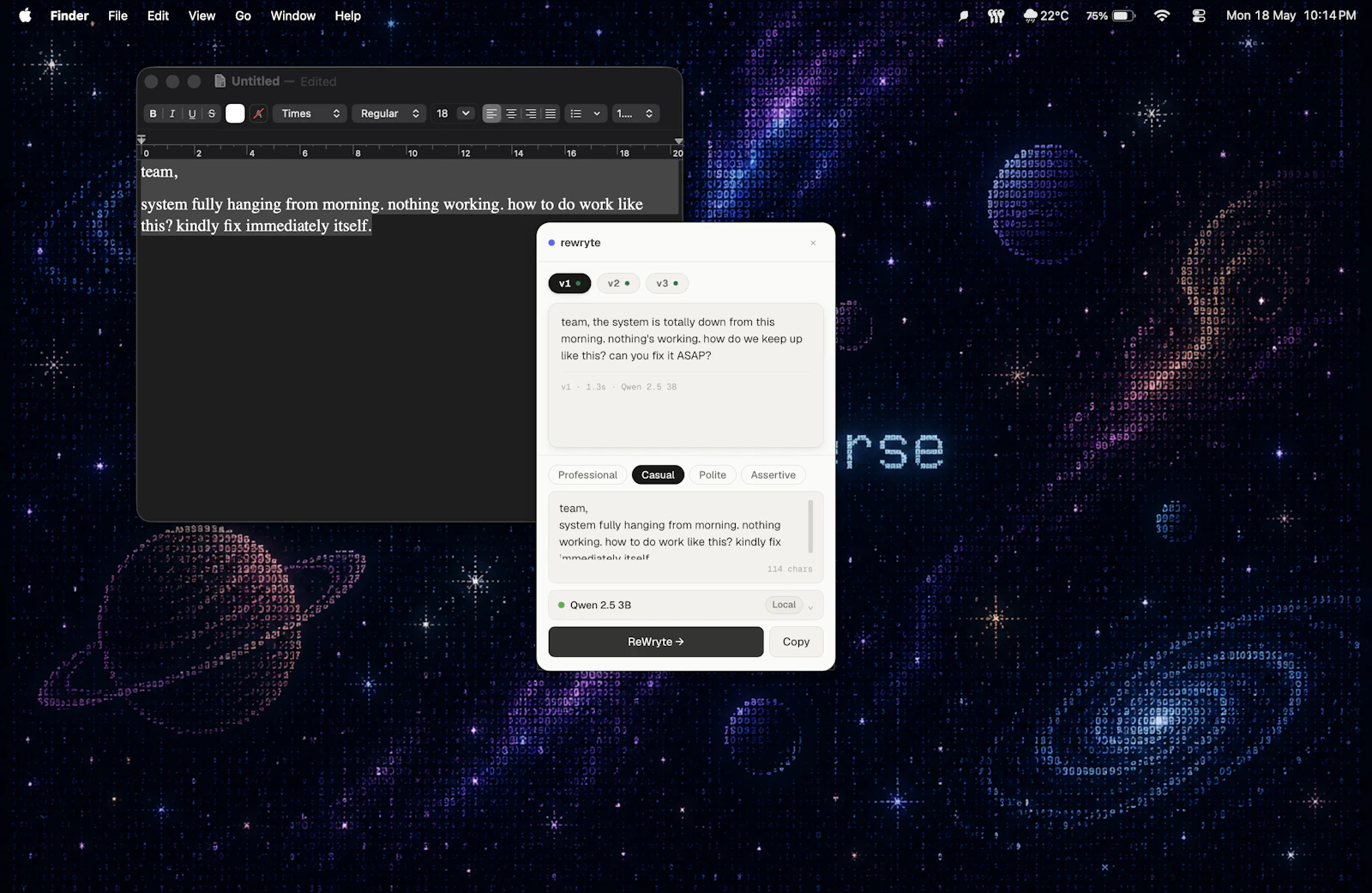Click the icon left of the weather icon
The image size is (1372, 893).
tap(996, 15)
